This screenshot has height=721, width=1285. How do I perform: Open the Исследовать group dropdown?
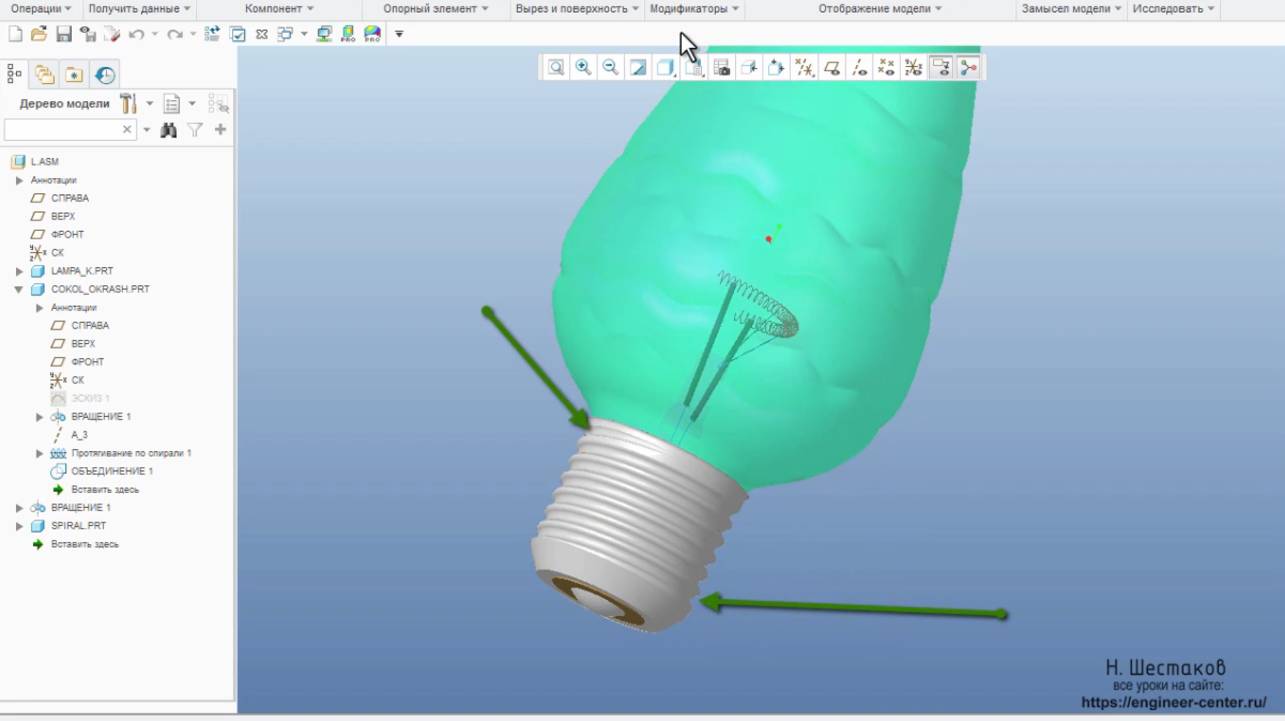(x=1174, y=9)
